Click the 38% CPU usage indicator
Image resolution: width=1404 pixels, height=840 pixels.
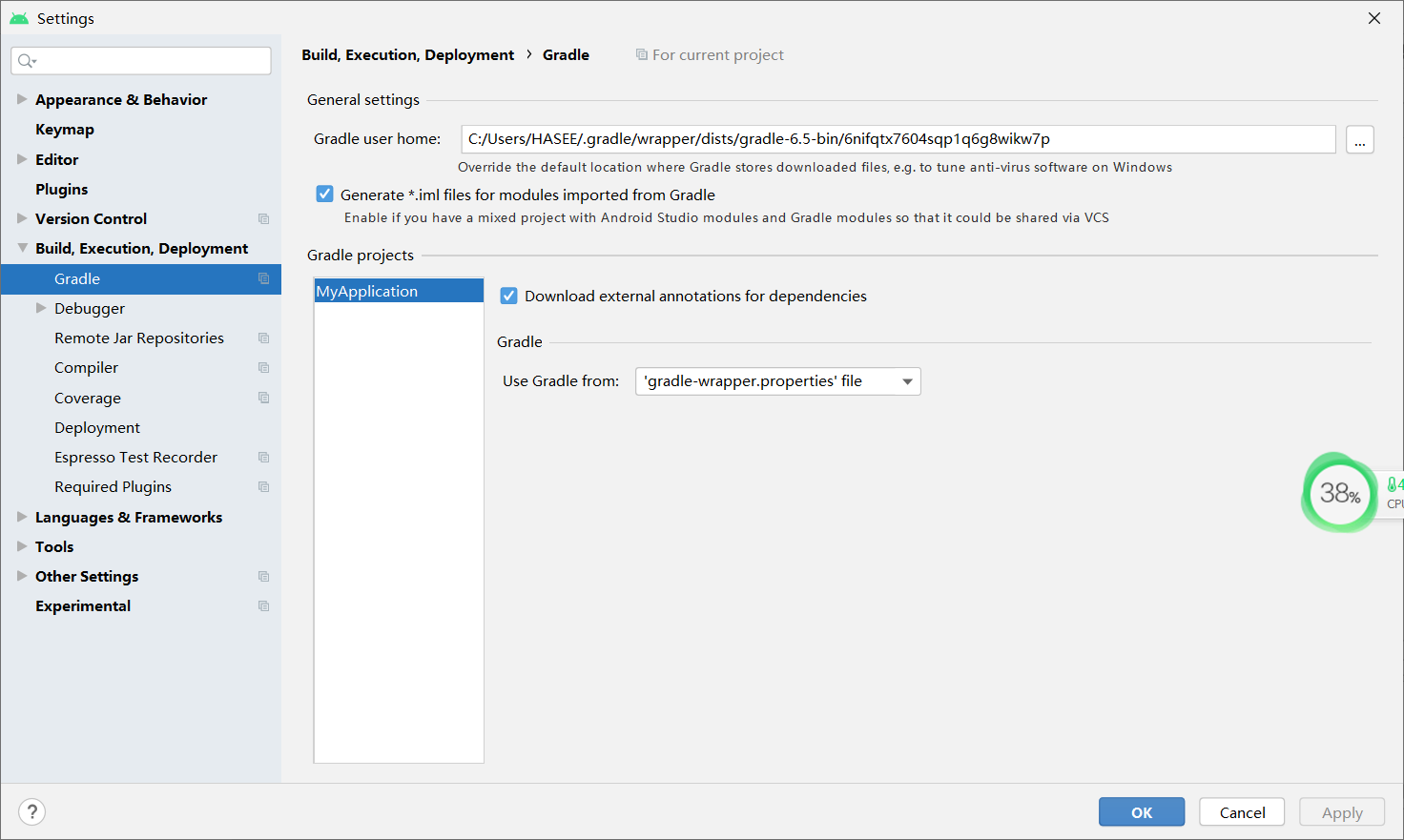pyautogui.click(x=1339, y=493)
